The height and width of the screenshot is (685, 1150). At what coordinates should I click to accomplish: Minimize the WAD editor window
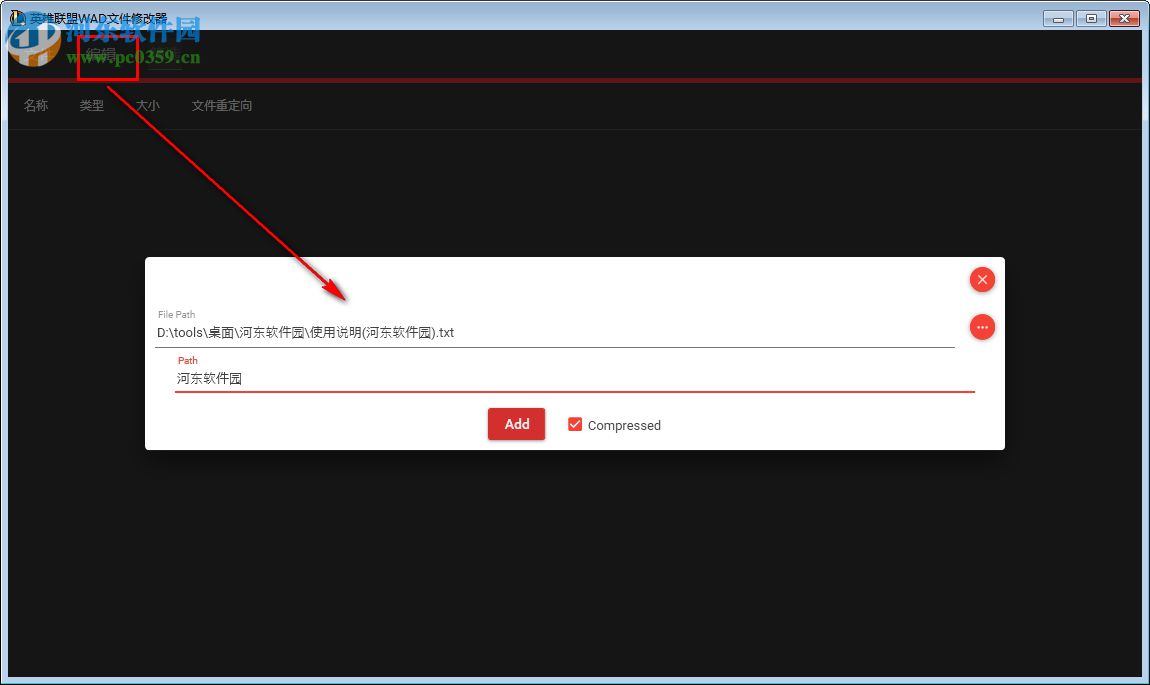coord(1058,18)
